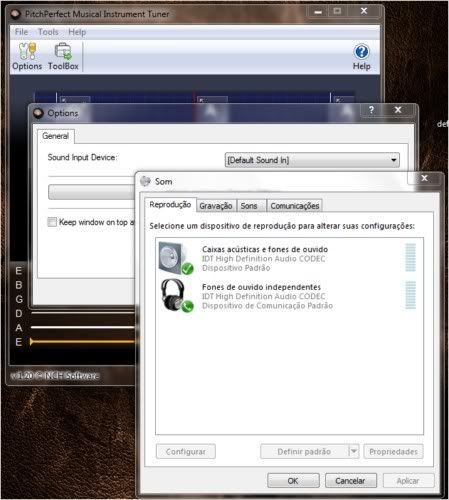Open Propriedades for the device
Image resolution: width=449 pixels, height=500 pixels.
point(393,452)
